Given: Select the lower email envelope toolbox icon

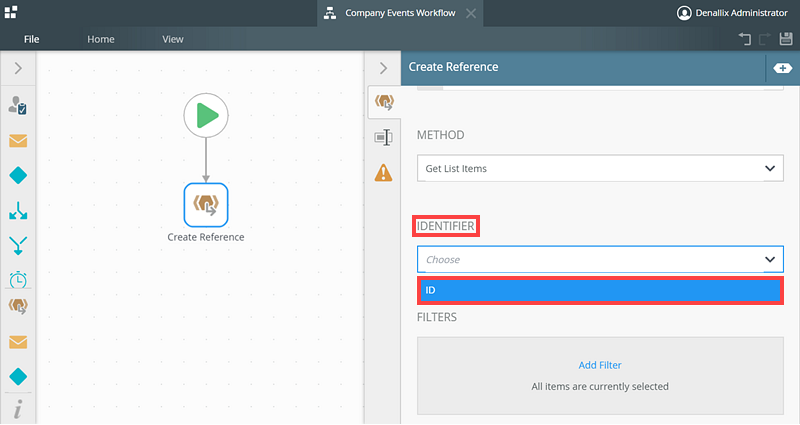Looking at the screenshot, I should coord(18,342).
